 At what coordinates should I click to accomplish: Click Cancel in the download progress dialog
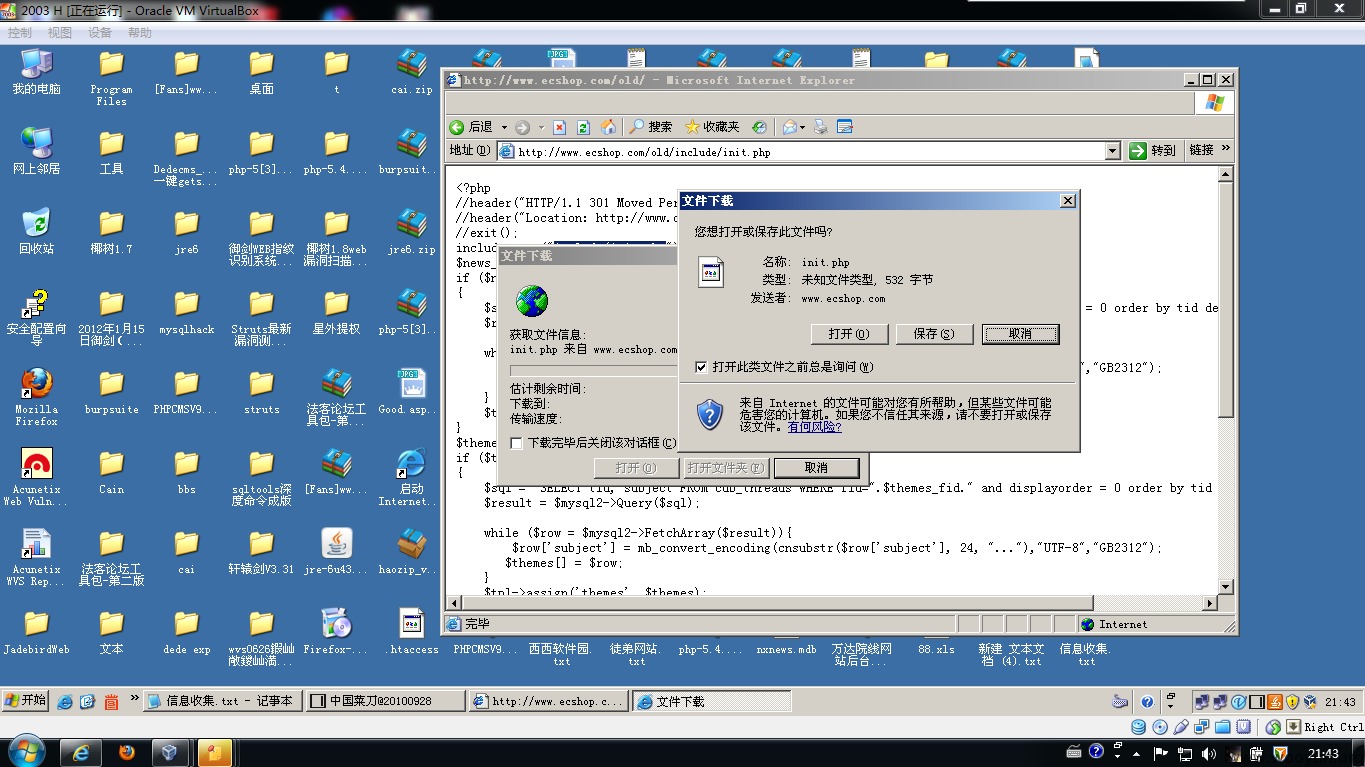[x=816, y=468]
